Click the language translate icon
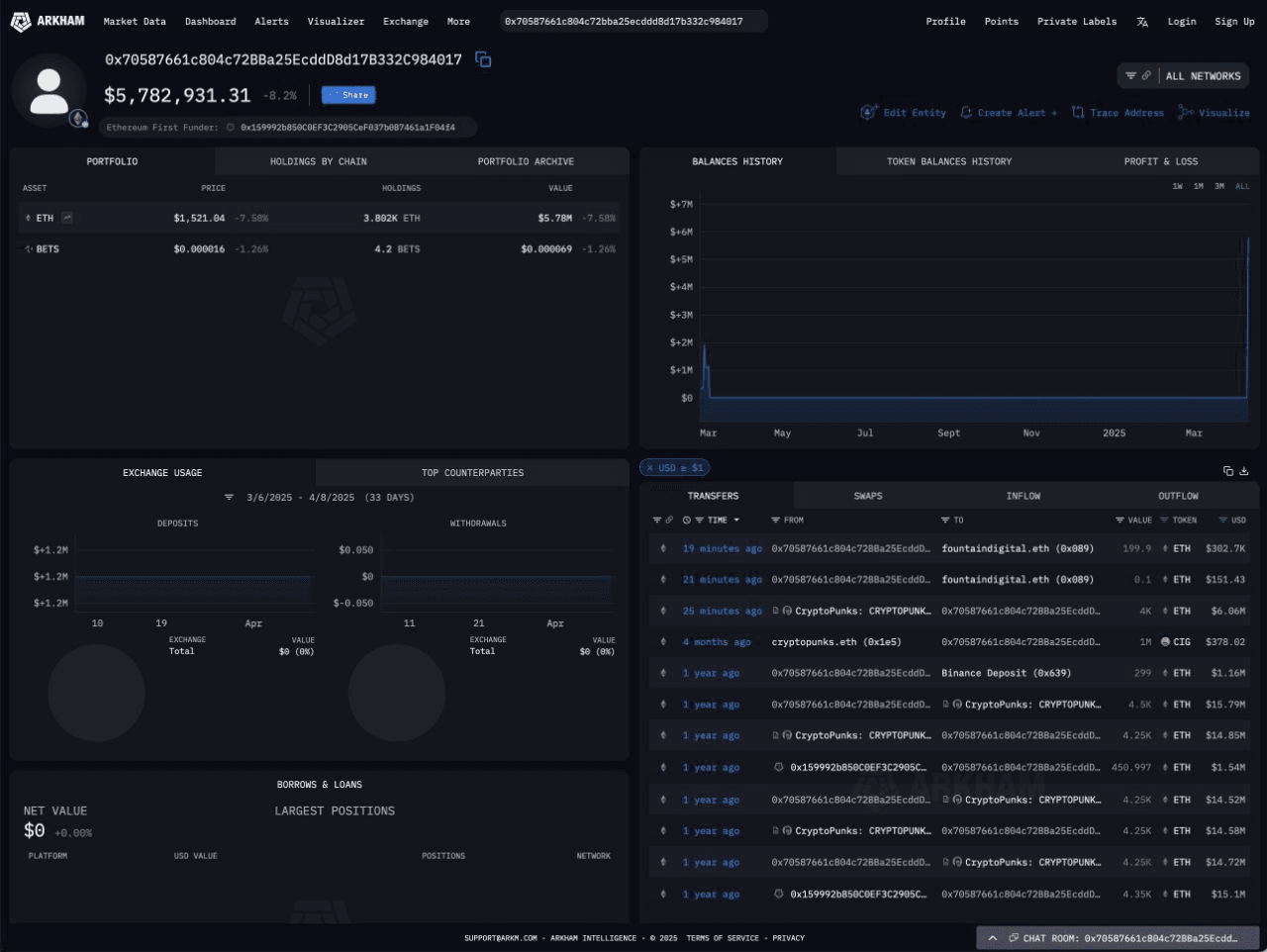 tap(1142, 22)
